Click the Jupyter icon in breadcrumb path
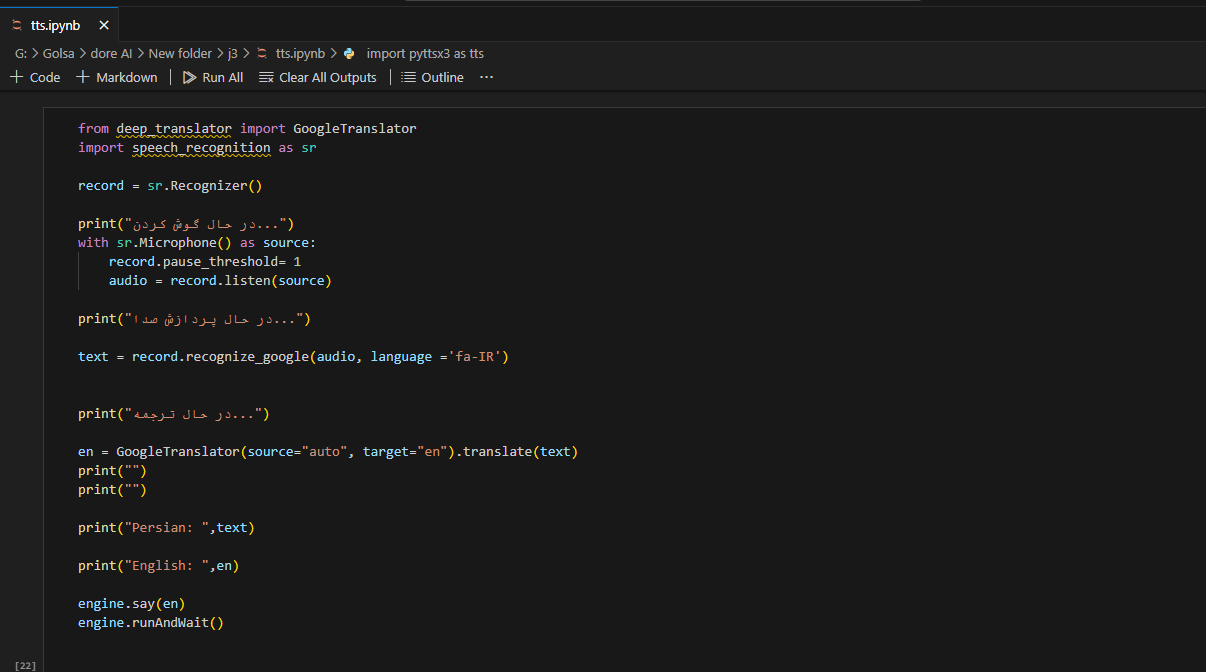 262,53
